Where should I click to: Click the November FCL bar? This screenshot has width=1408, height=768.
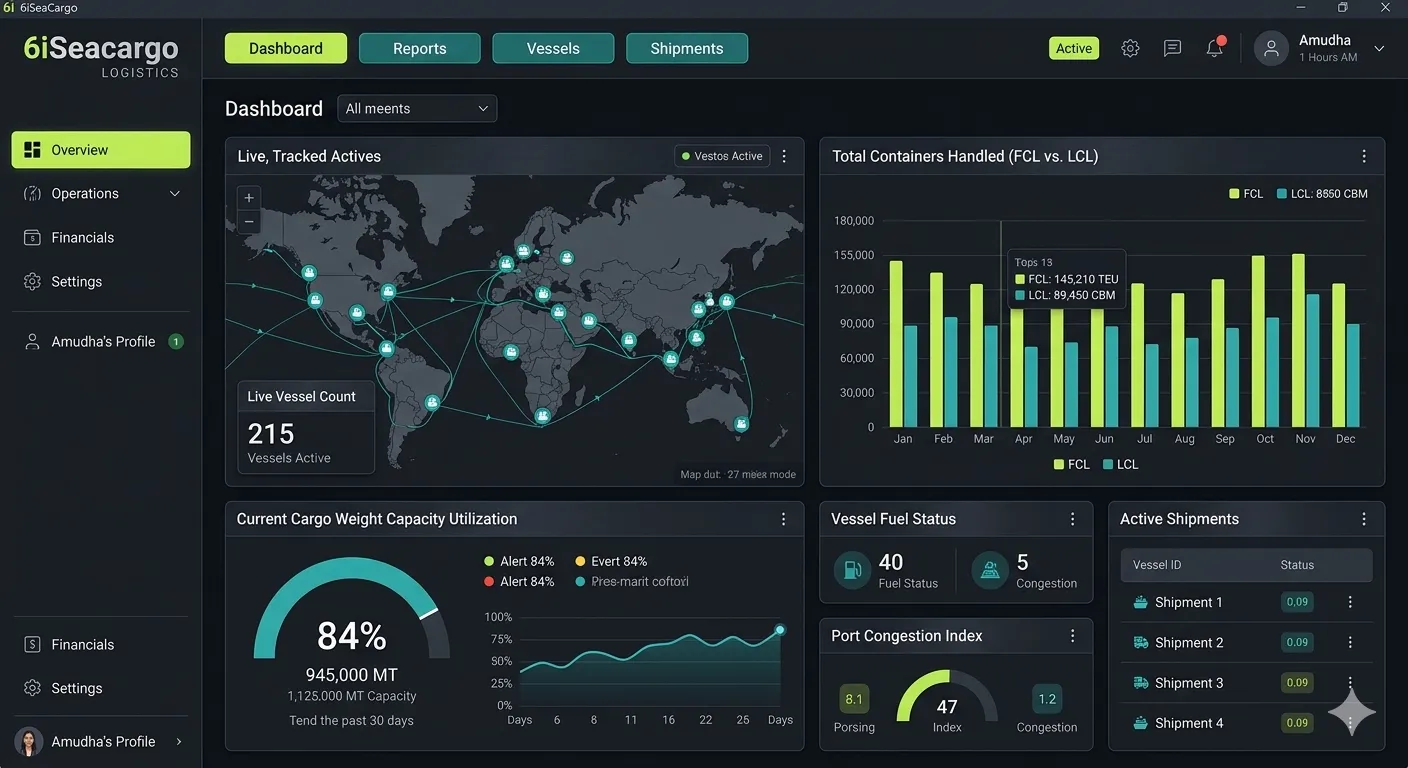point(1298,341)
